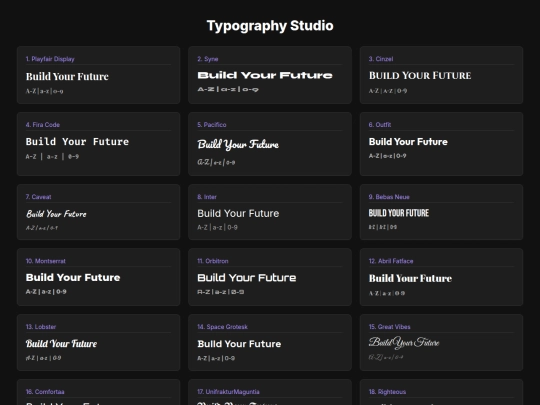This screenshot has height=405, width=540.
Task: Select the '5. Pacifico' font label
Action: pos(212,125)
